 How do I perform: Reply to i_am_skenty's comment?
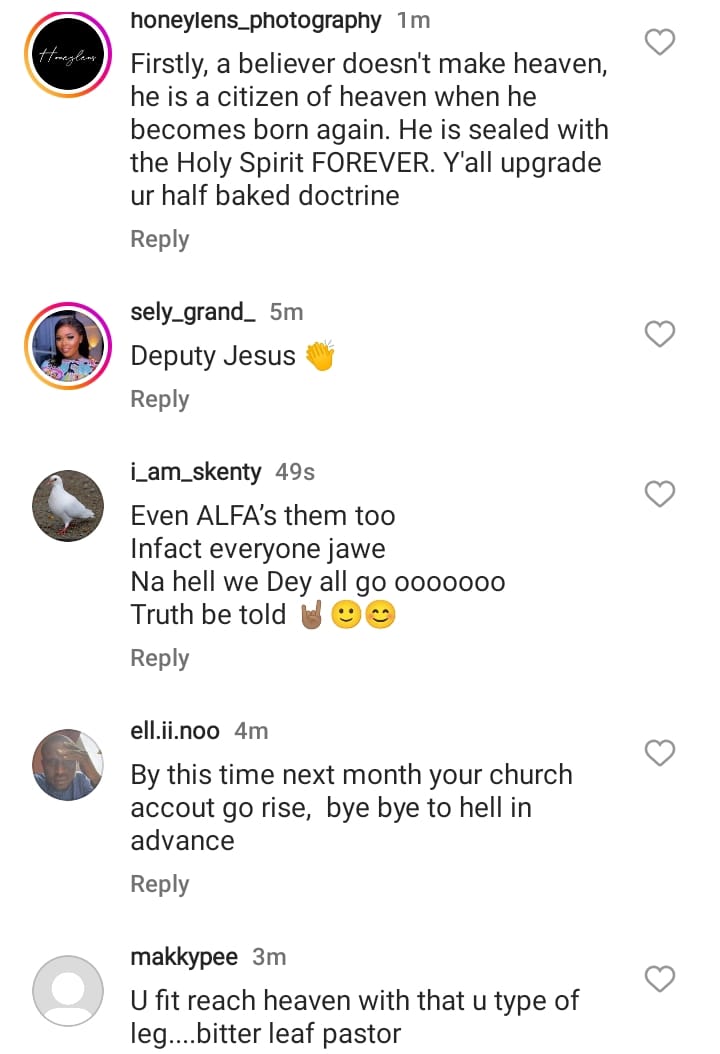coord(160,658)
